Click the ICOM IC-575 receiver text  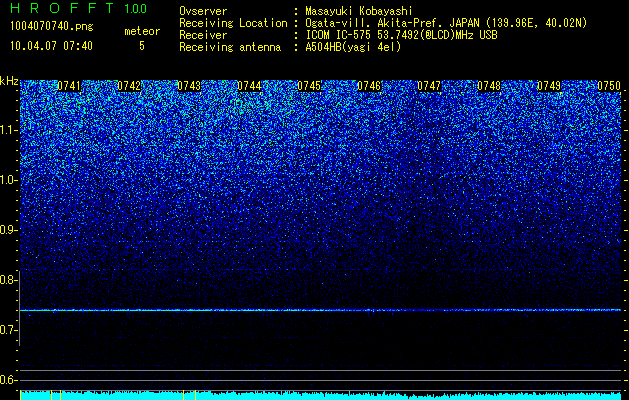coord(401,35)
